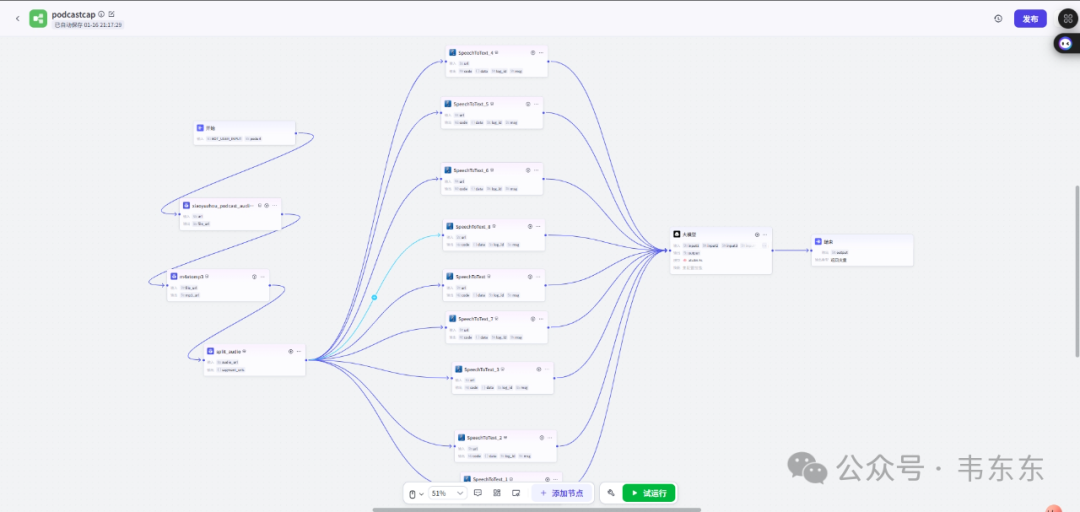Viewport: 1080px width, 512px height.
Task: Open the run history clock icon
Action: pyautogui.click(x=998, y=19)
